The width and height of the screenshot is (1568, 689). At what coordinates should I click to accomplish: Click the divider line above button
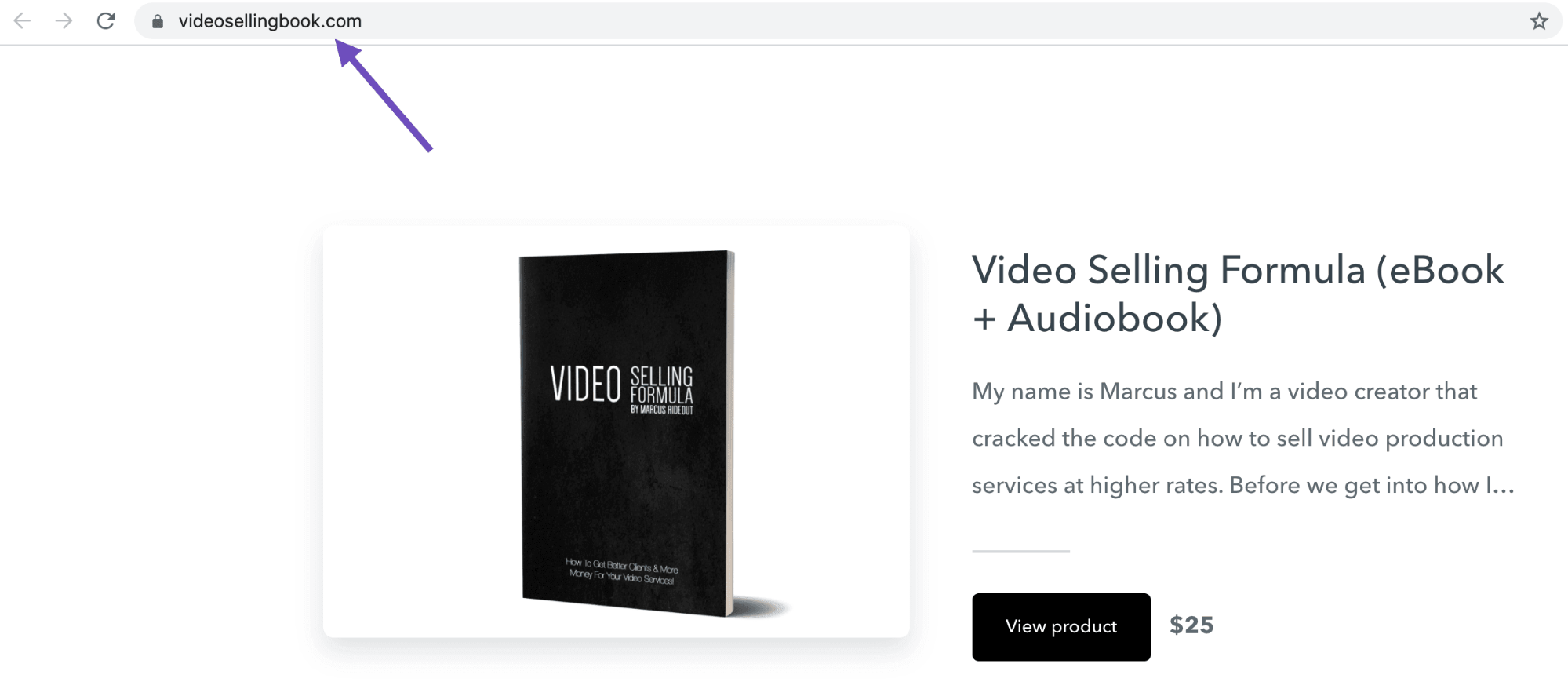point(1020,551)
